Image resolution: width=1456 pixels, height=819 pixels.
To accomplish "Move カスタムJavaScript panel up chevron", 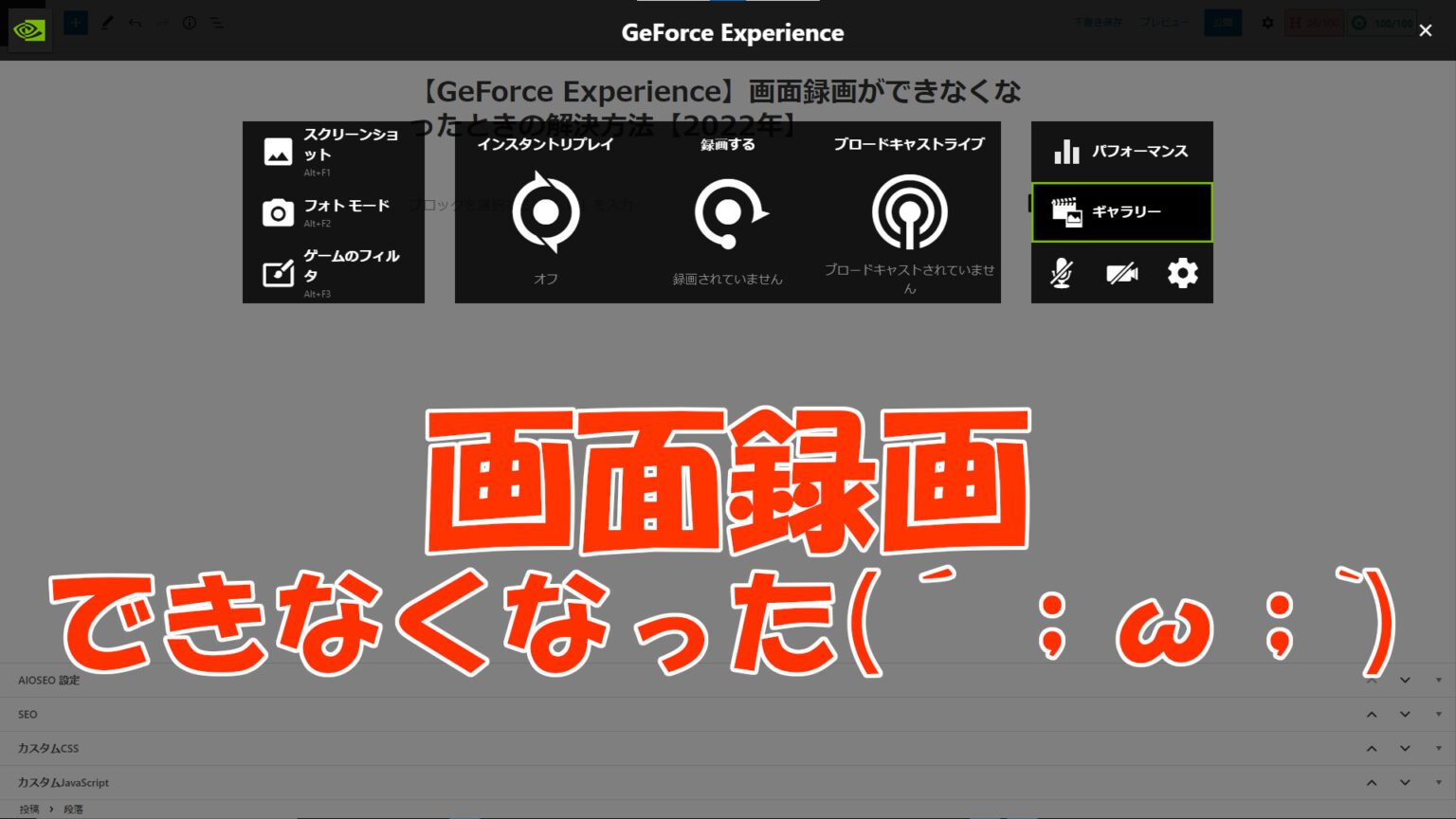I will [x=1372, y=783].
